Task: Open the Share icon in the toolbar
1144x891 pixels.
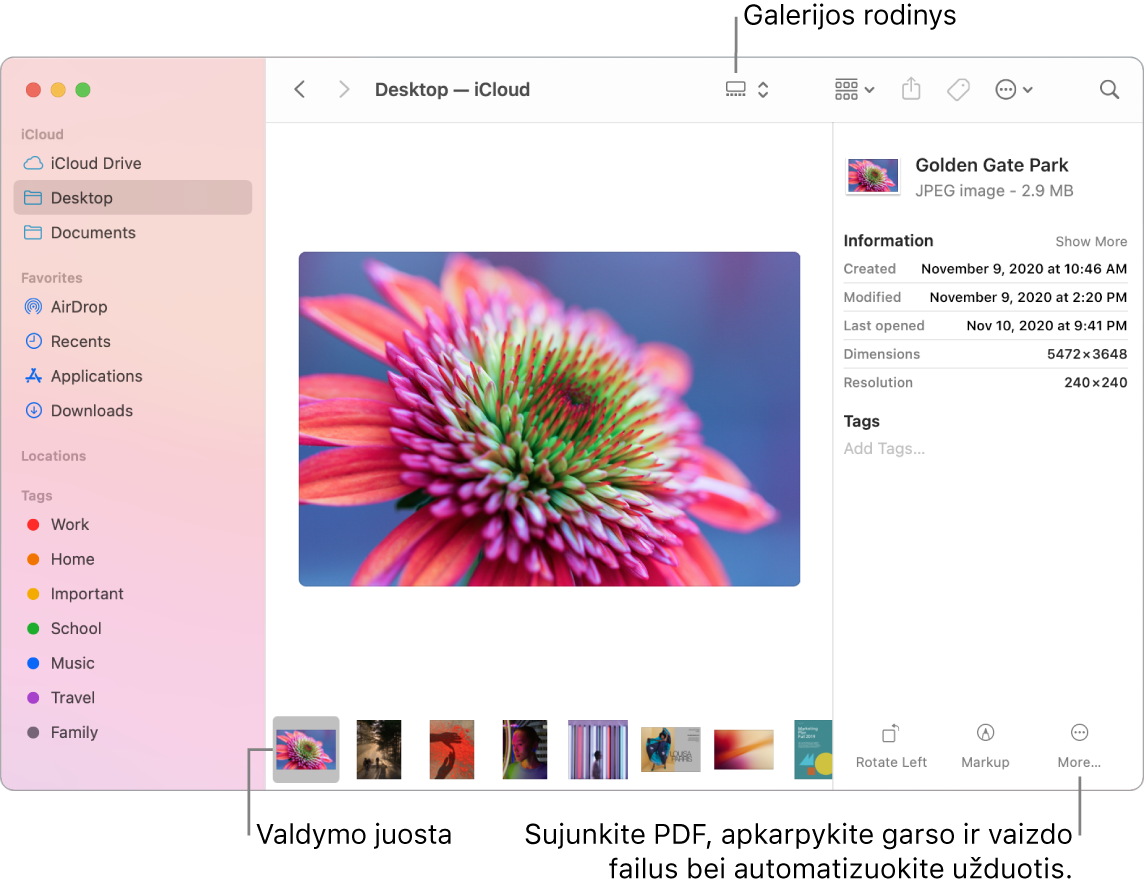Action: 910,89
